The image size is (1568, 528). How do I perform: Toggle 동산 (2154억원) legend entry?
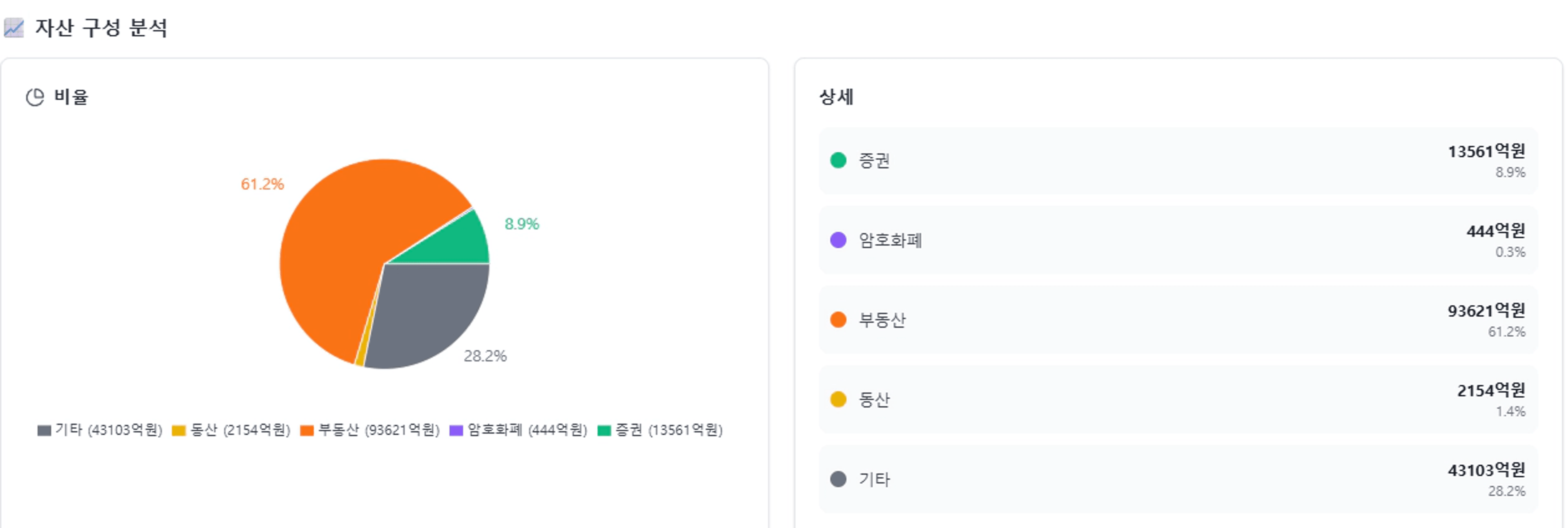231,430
